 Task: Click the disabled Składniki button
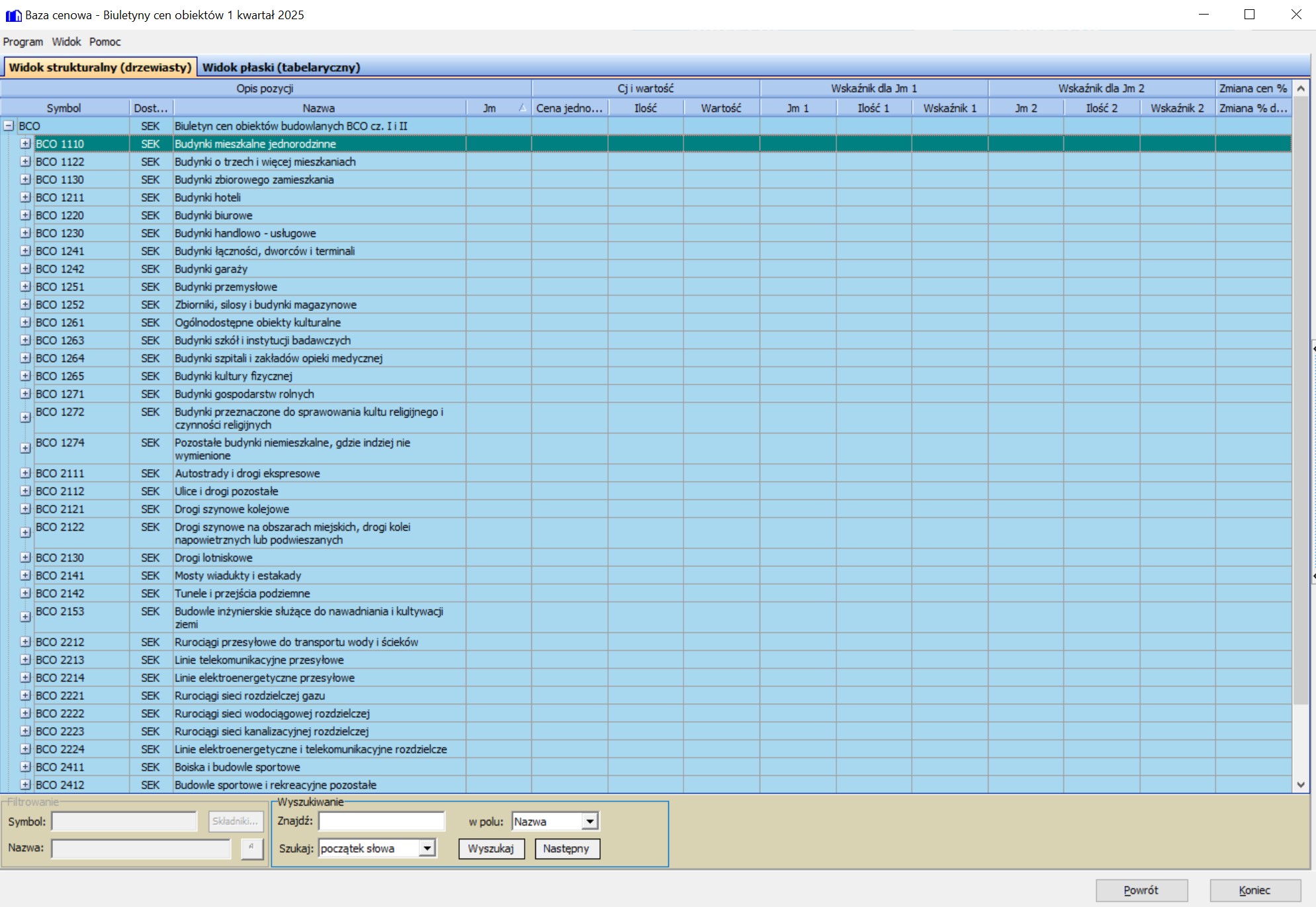point(236,822)
